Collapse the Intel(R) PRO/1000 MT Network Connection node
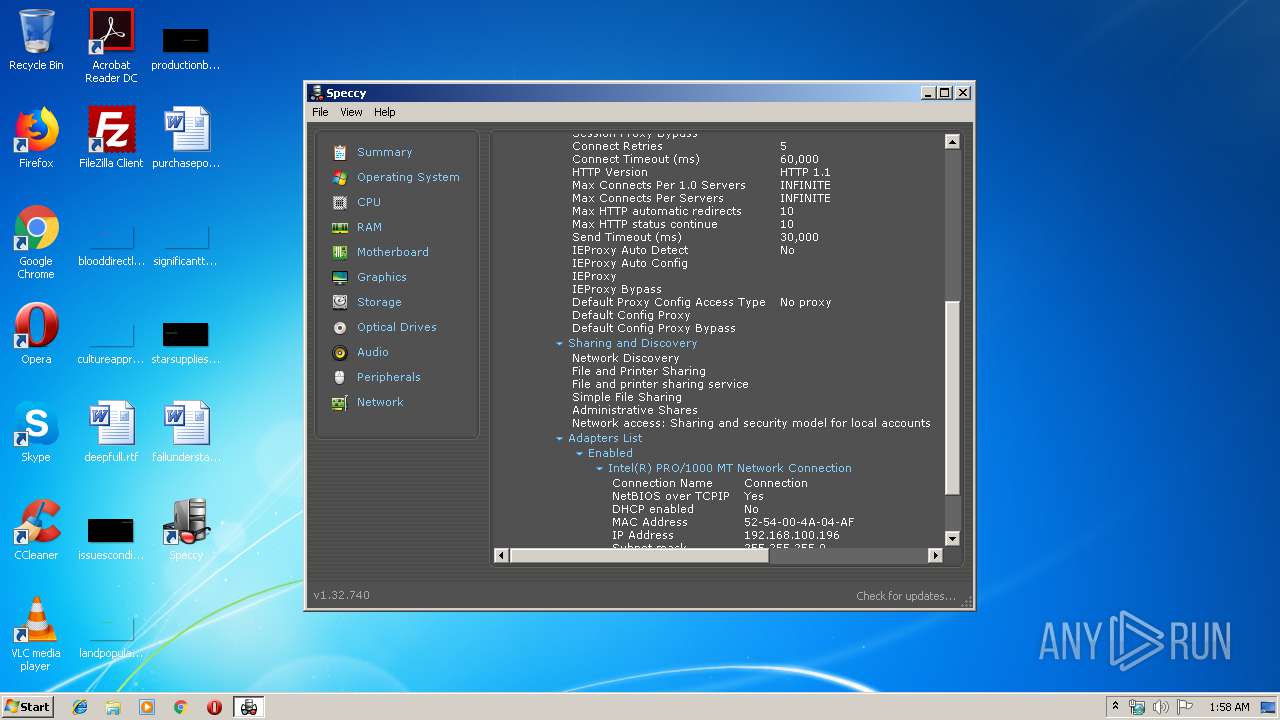This screenshot has height=720, width=1280. coord(600,469)
